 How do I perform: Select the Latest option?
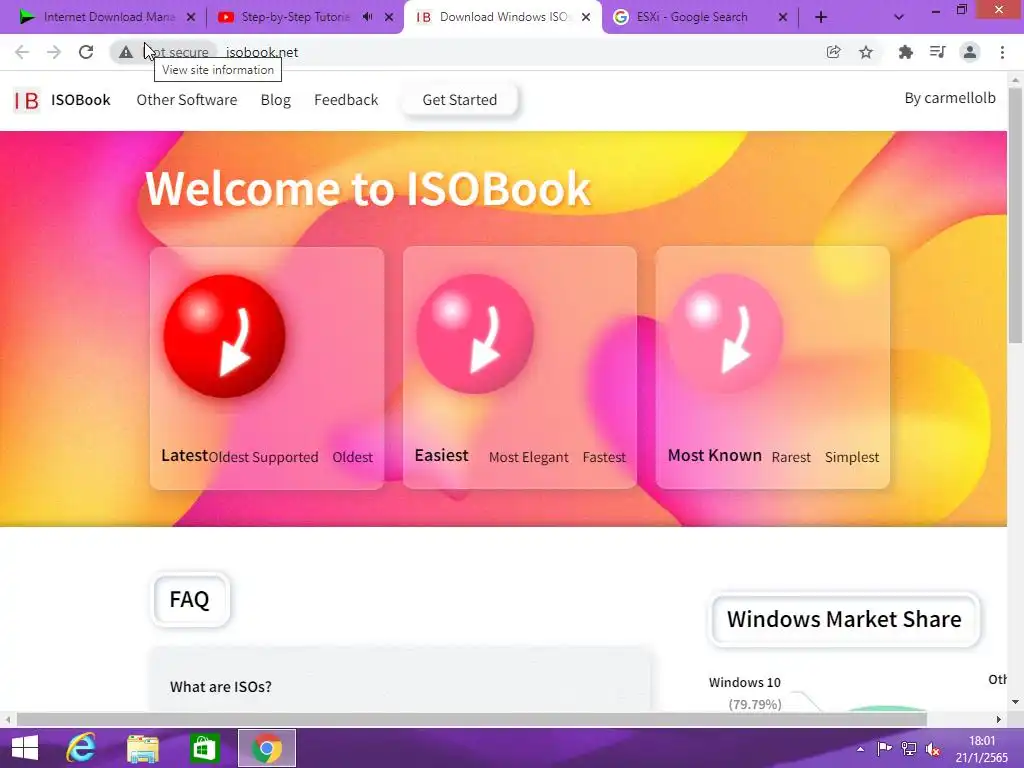(184, 455)
